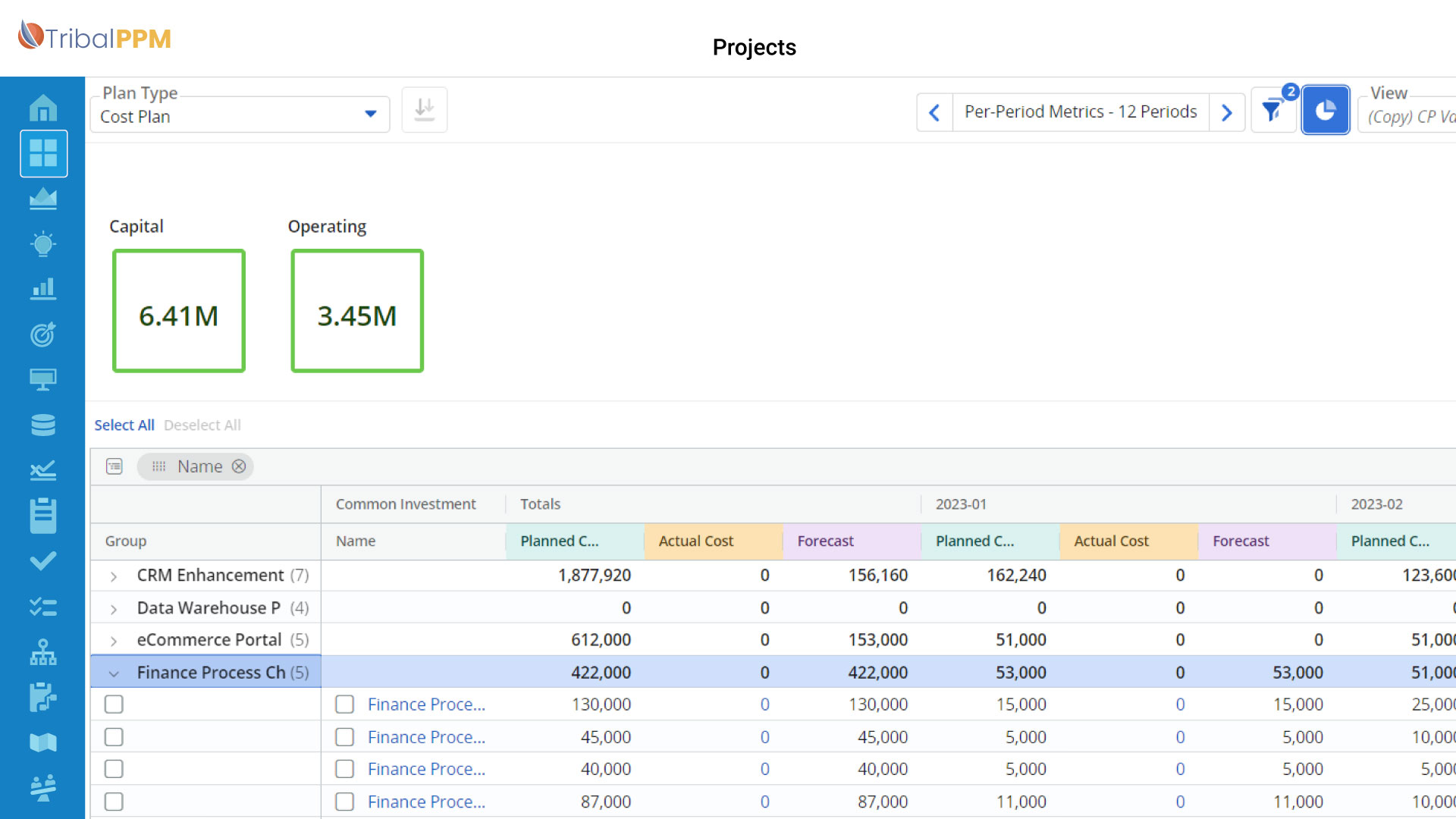The height and width of the screenshot is (819, 1456).
Task: Expand the CRM Enhancement group
Action: click(114, 576)
